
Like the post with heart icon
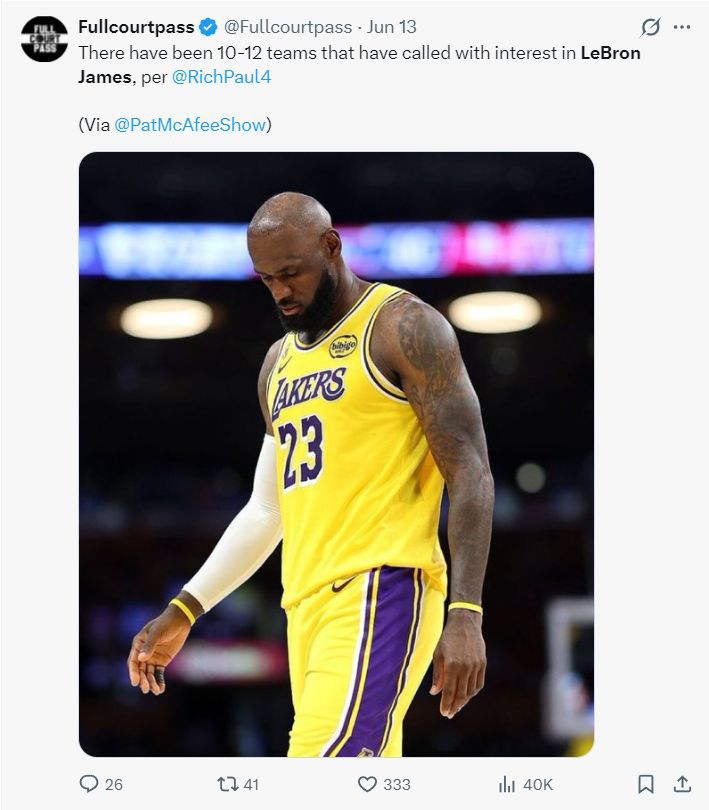[x=367, y=784]
